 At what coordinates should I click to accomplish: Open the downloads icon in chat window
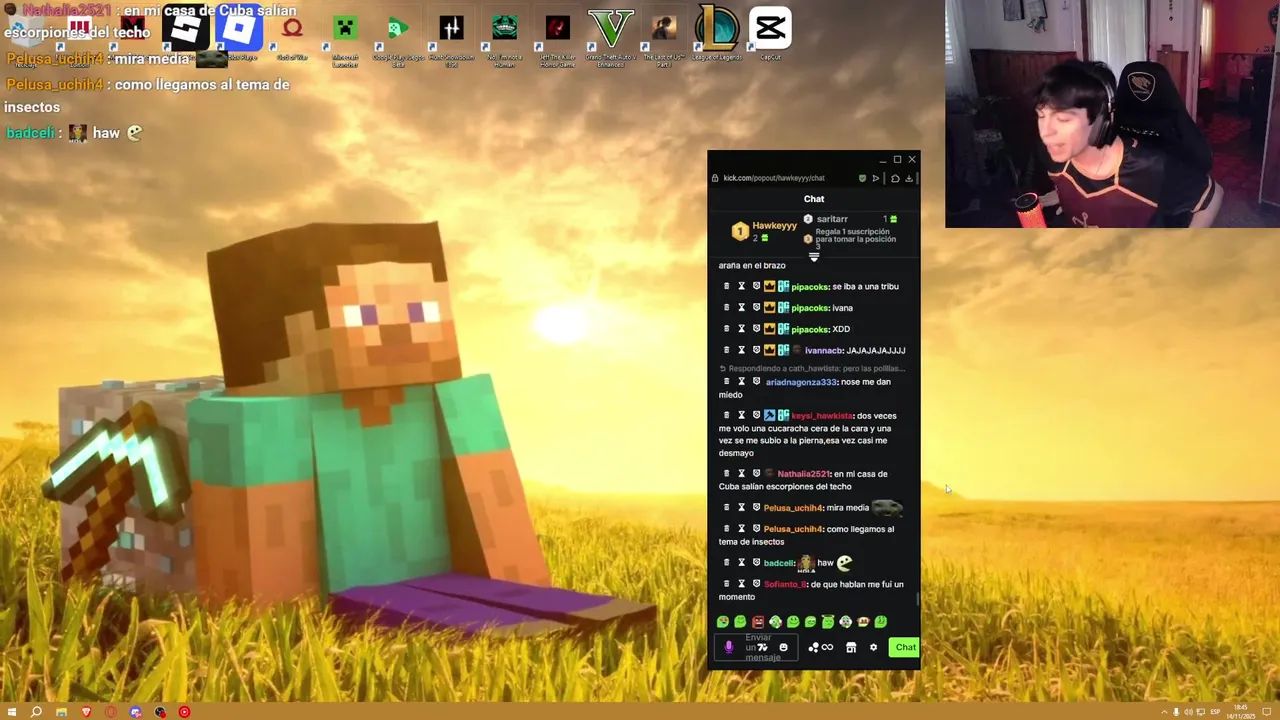click(908, 178)
